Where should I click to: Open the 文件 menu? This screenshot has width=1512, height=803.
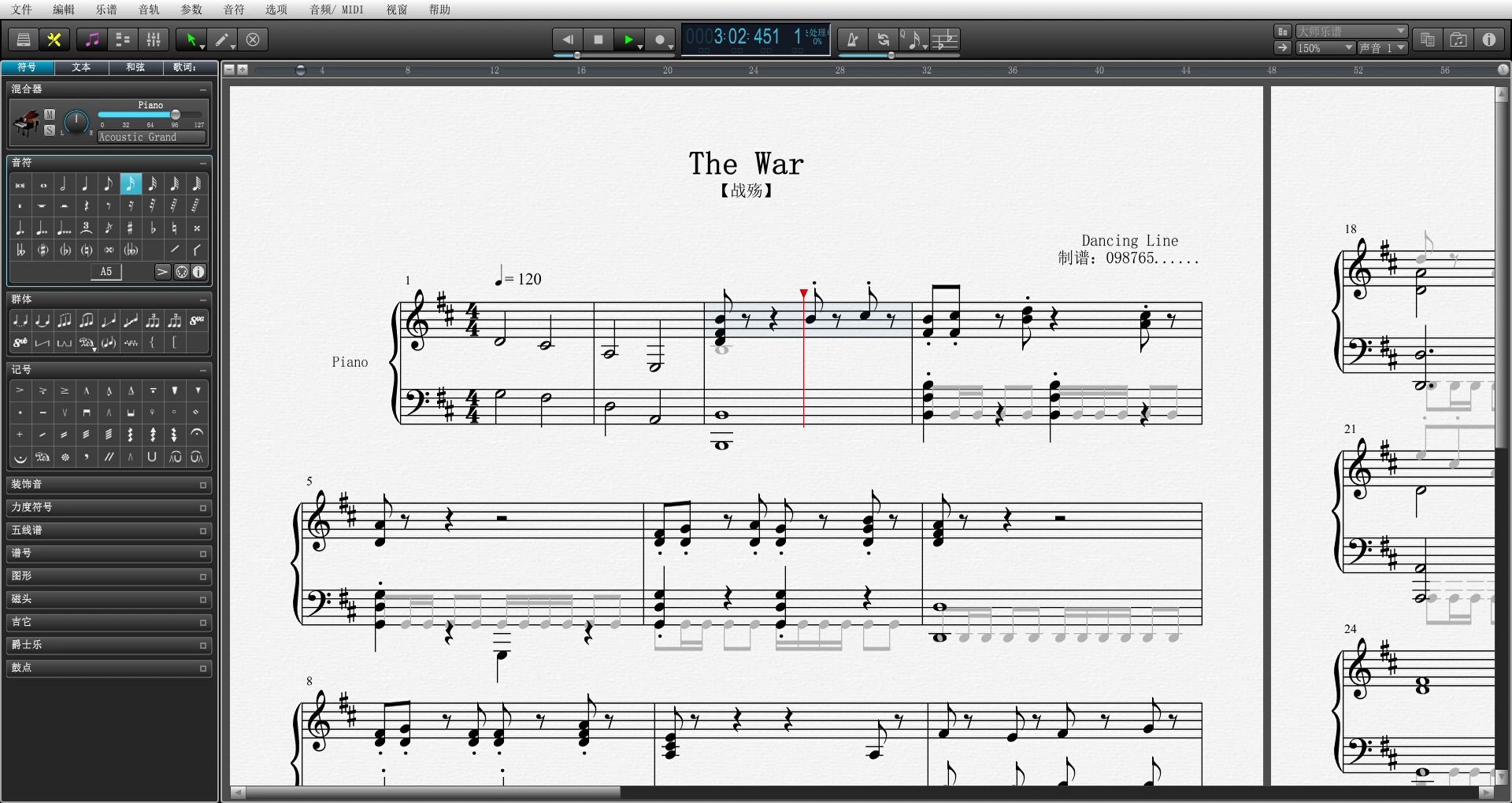click(x=22, y=9)
